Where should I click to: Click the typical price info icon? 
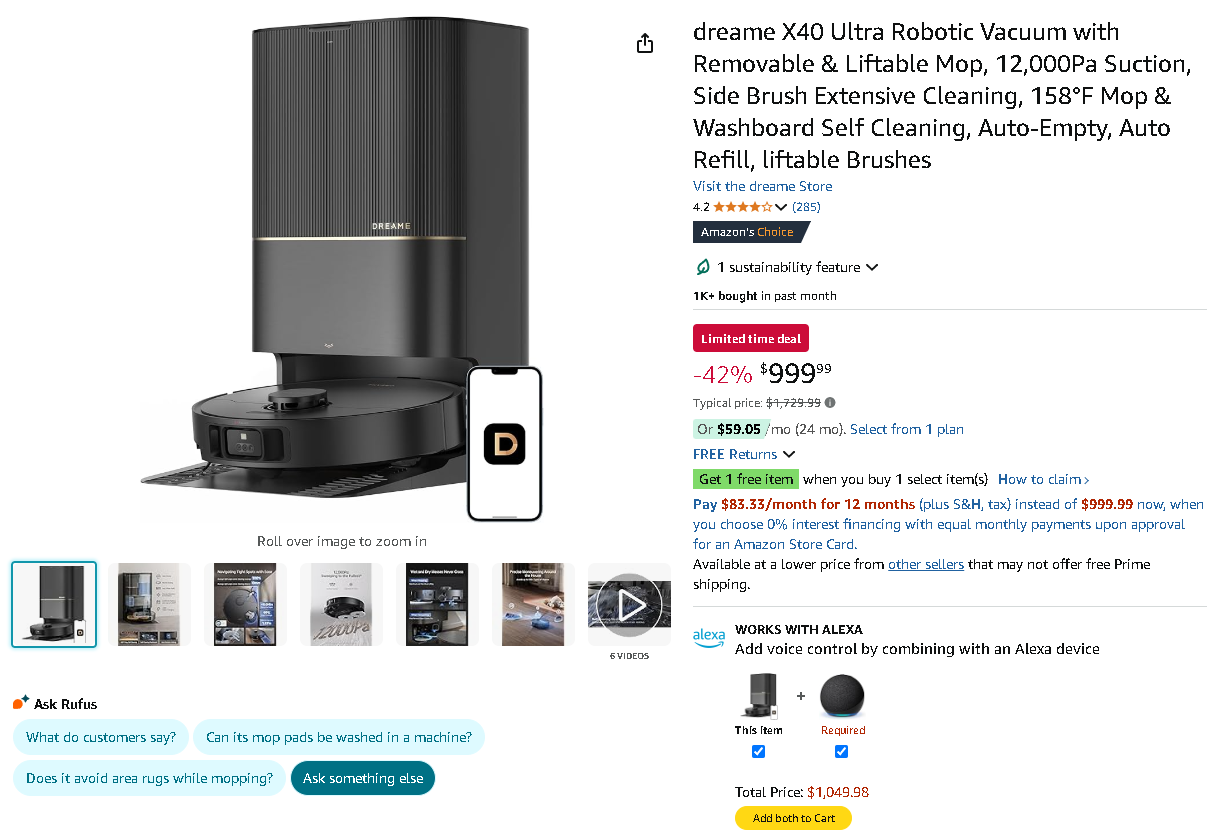coord(830,403)
